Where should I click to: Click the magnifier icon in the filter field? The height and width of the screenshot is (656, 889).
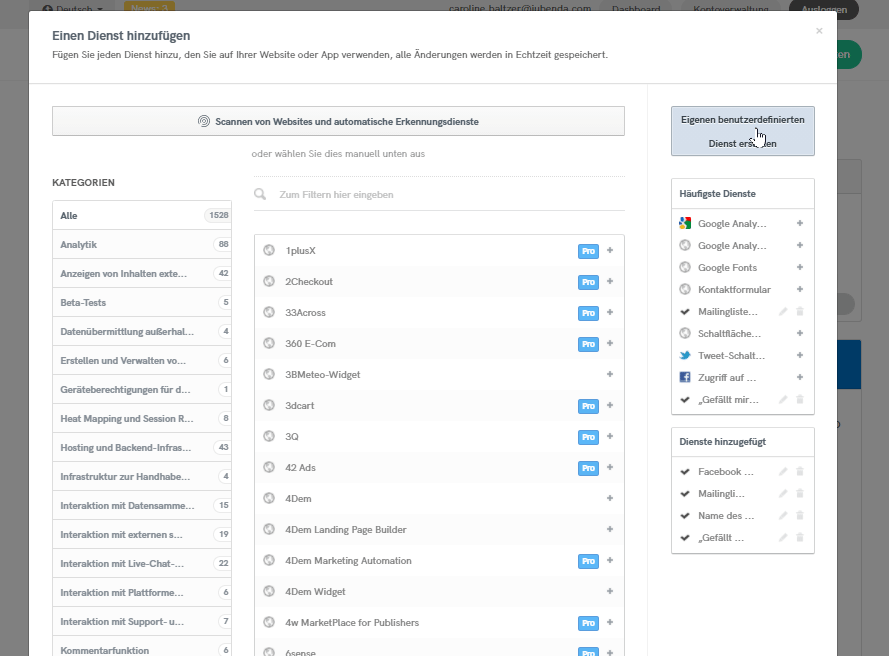pyautogui.click(x=261, y=195)
